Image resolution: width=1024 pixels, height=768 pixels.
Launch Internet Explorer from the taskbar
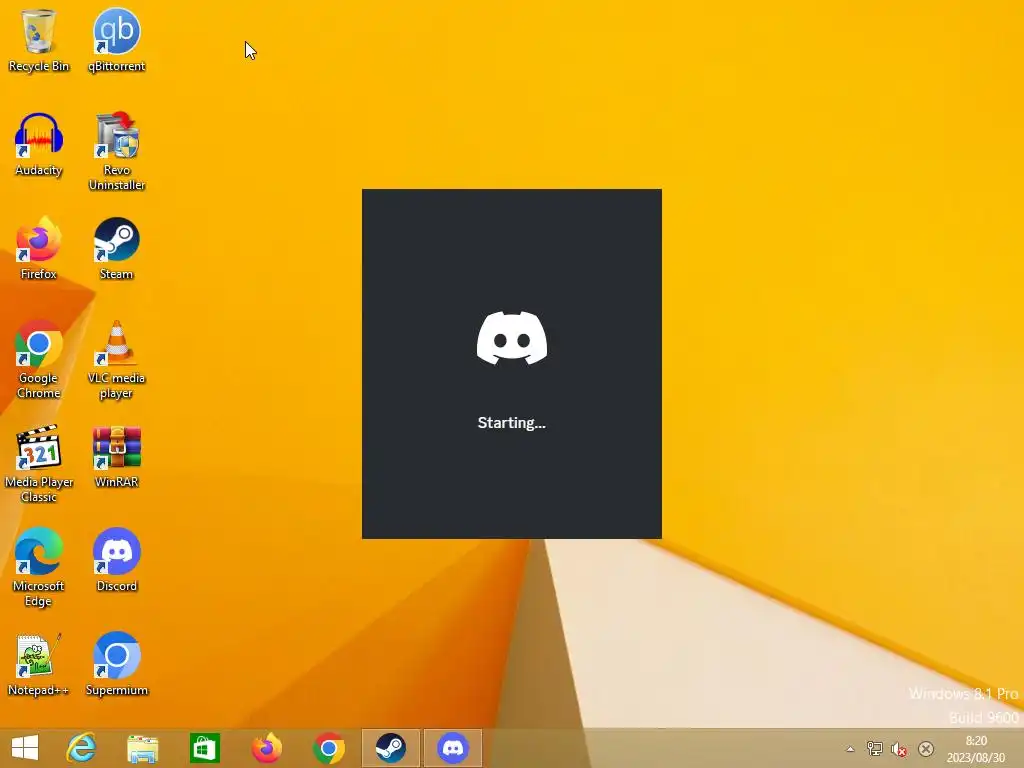point(81,748)
